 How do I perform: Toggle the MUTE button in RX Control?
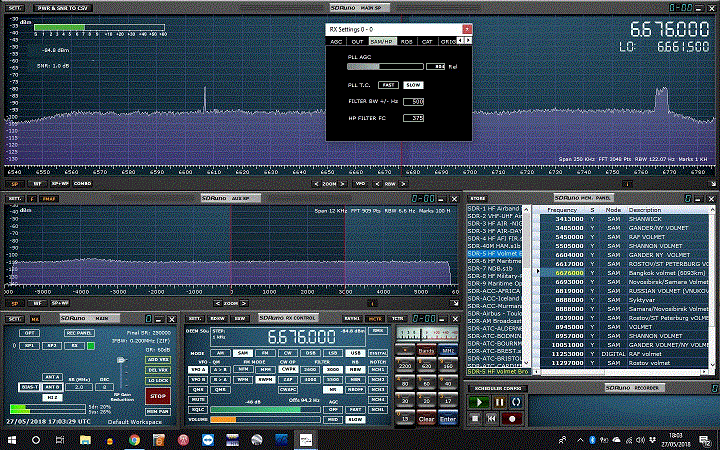pyautogui.click(x=197, y=399)
